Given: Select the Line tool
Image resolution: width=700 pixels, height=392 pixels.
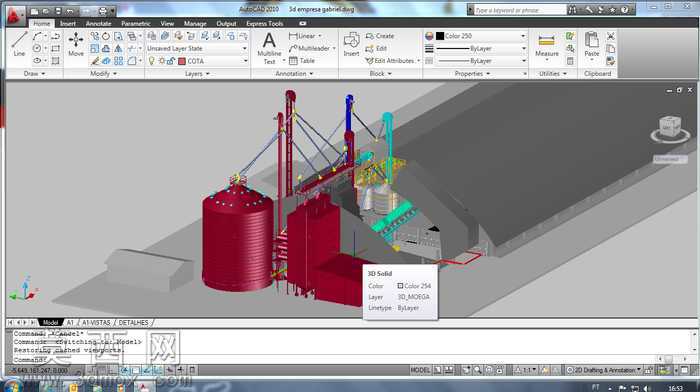Looking at the screenshot, I should (x=19, y=44).
